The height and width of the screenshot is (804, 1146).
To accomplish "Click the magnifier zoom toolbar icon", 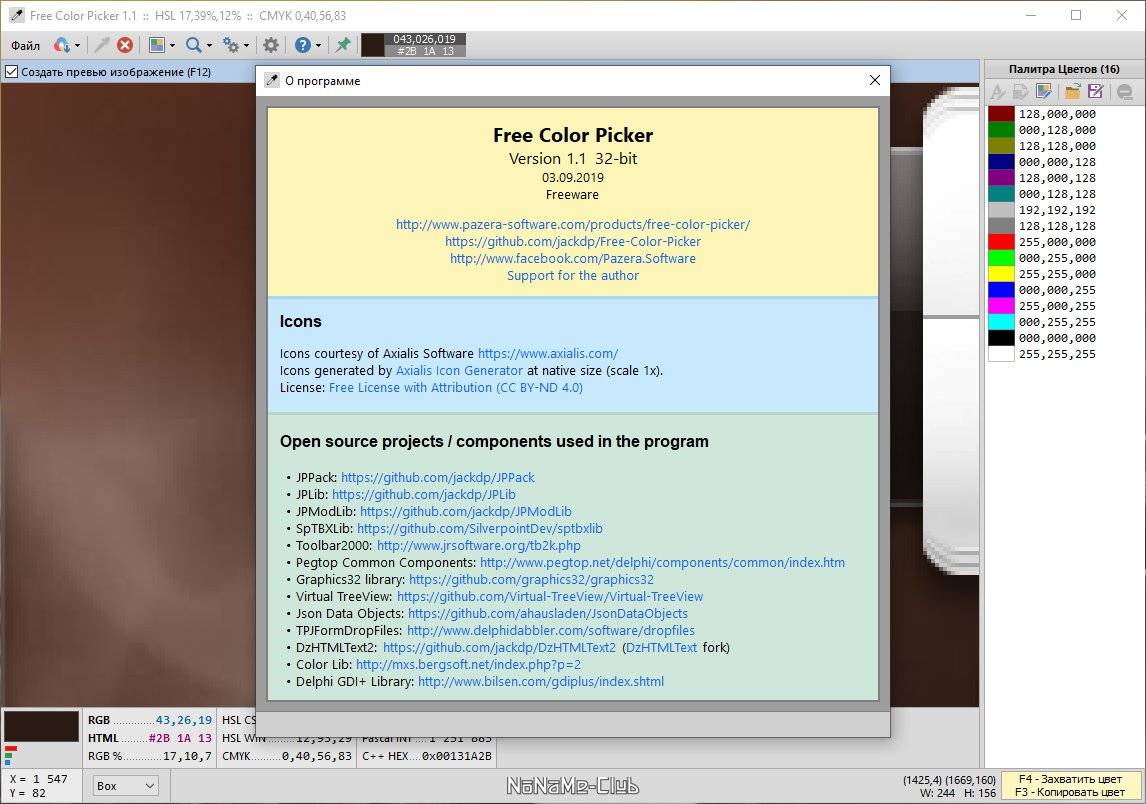I will (x=193, y=45).
